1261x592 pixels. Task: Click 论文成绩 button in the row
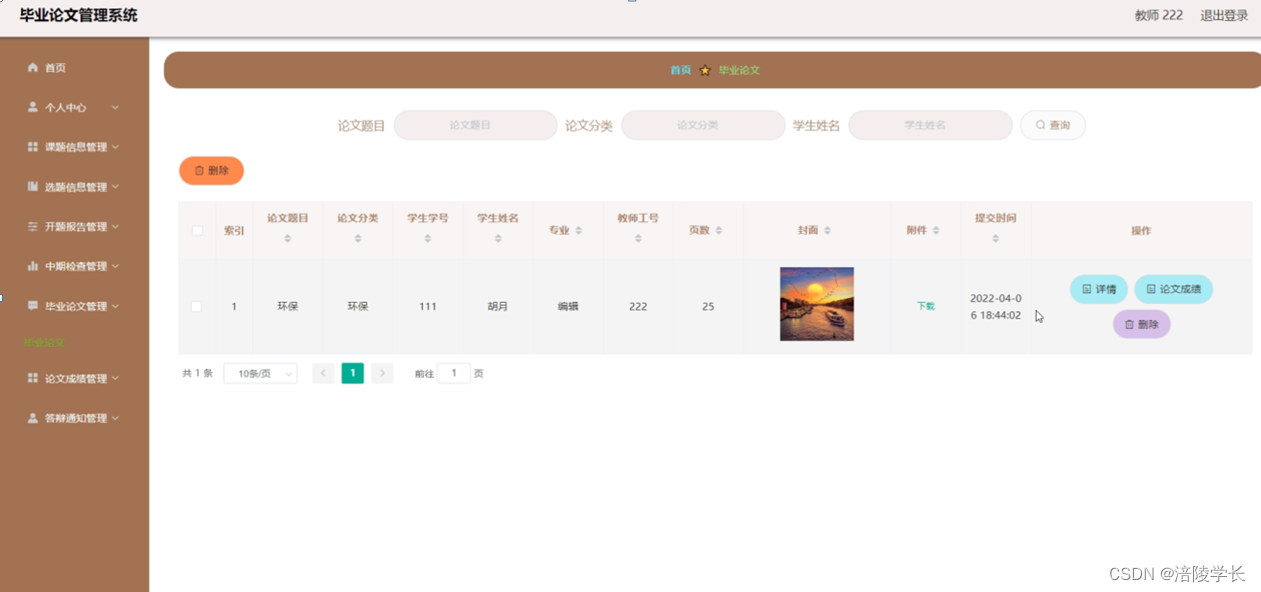(1173, 289)
